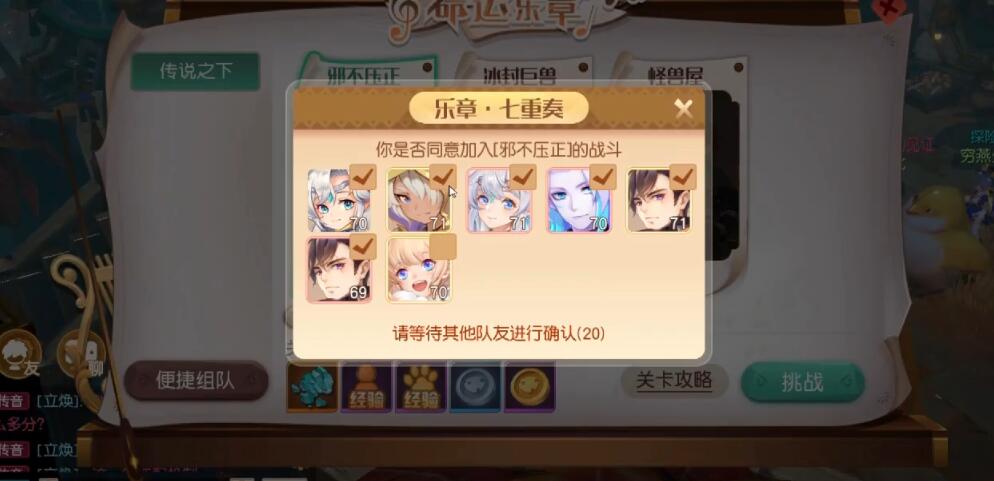Close the 乐章·七重奏 confirmation dialog

pyautogui.click(x=683, y=110)
